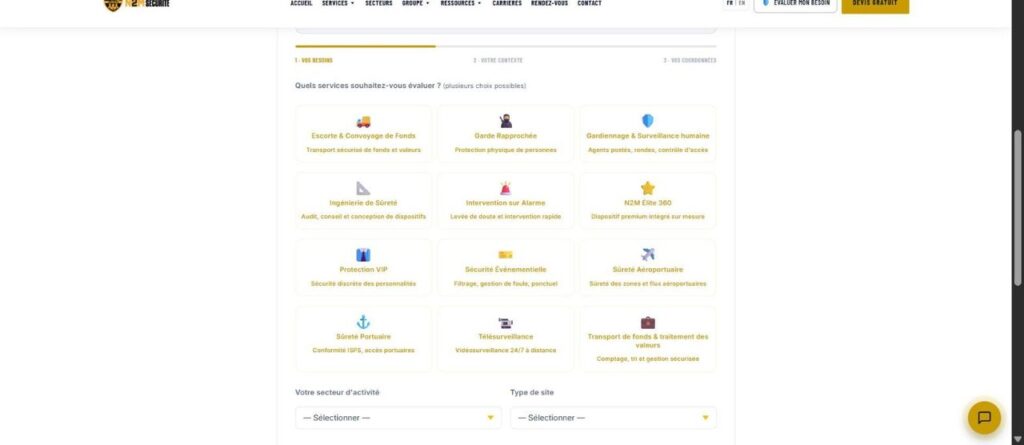The image size is (1024, 445).
Task: Click 'Conformité ISPS, accès portuaires' text
Action: (x=363, y=350)
